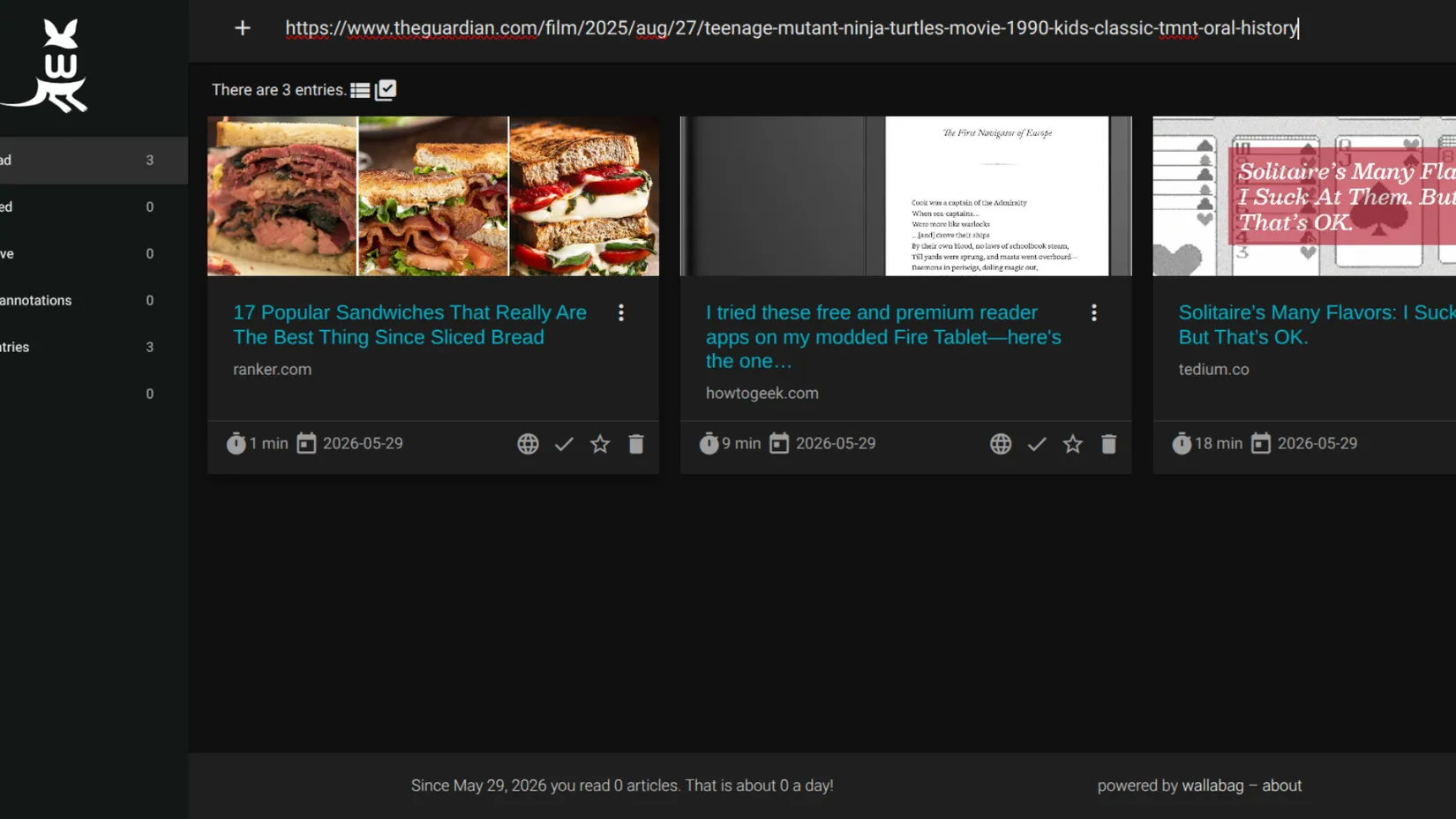
Task: Click the wallabag kangaroo logo
Action: coord(46,66)
